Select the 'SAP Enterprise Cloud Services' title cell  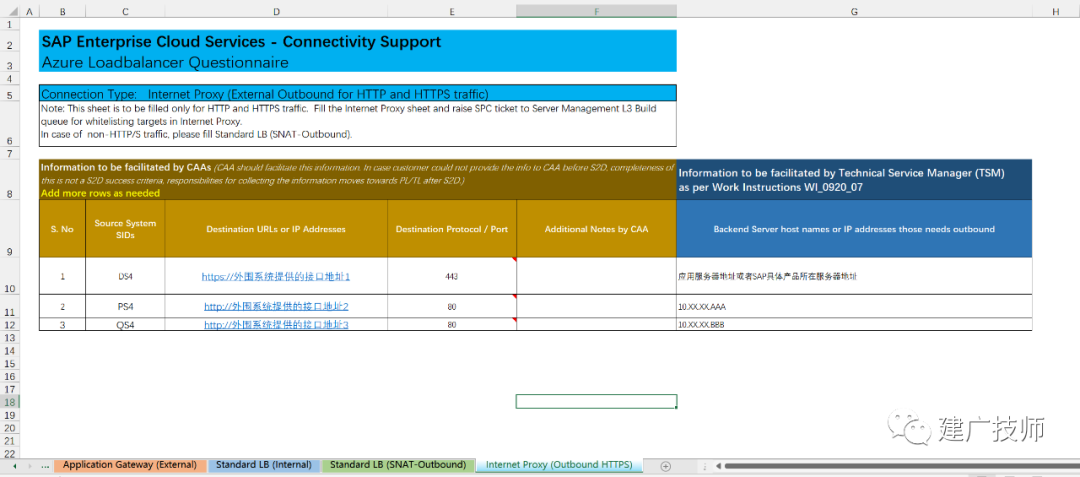[357, 41]
